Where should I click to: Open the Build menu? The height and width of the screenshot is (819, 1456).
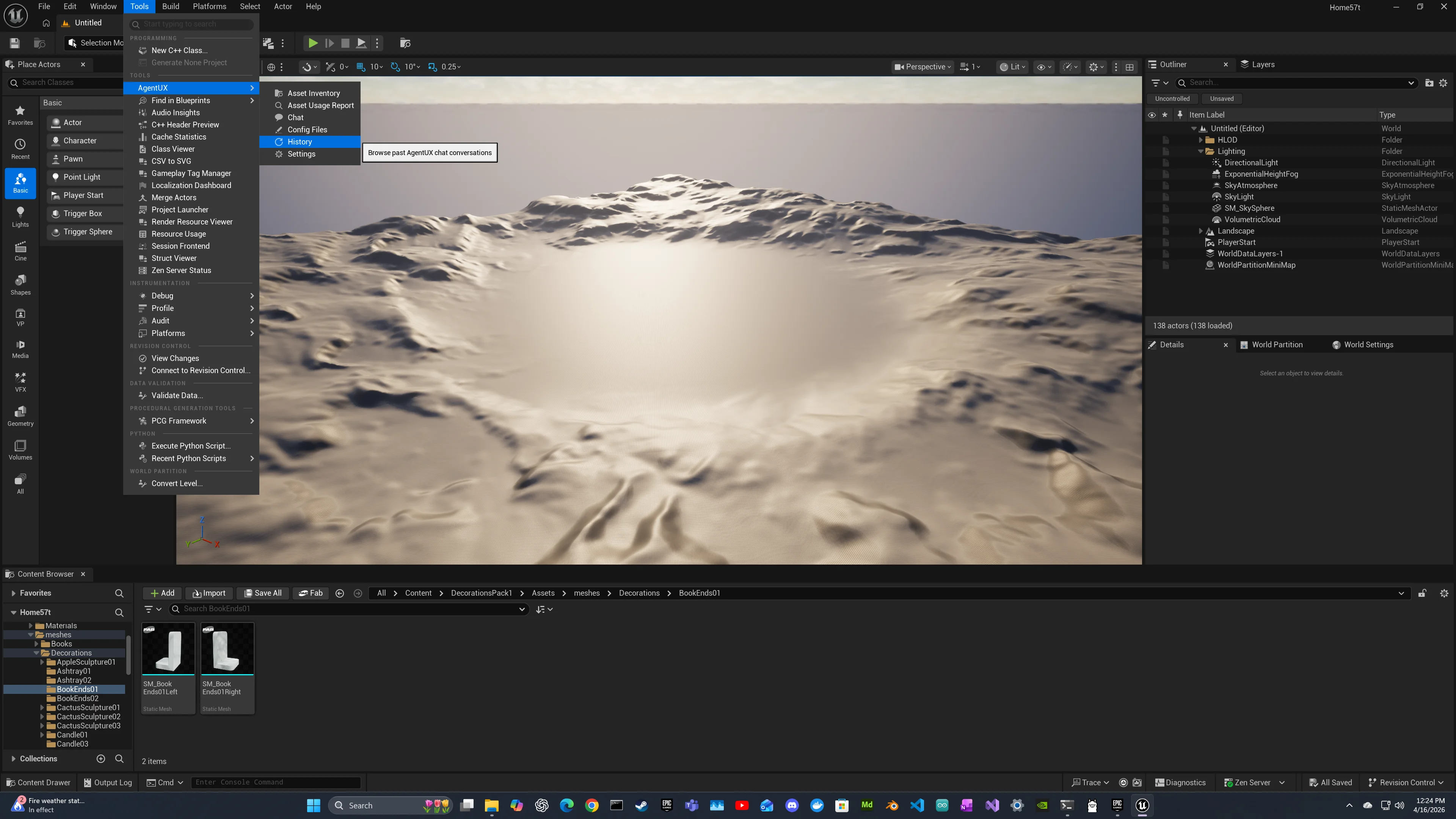170,7
